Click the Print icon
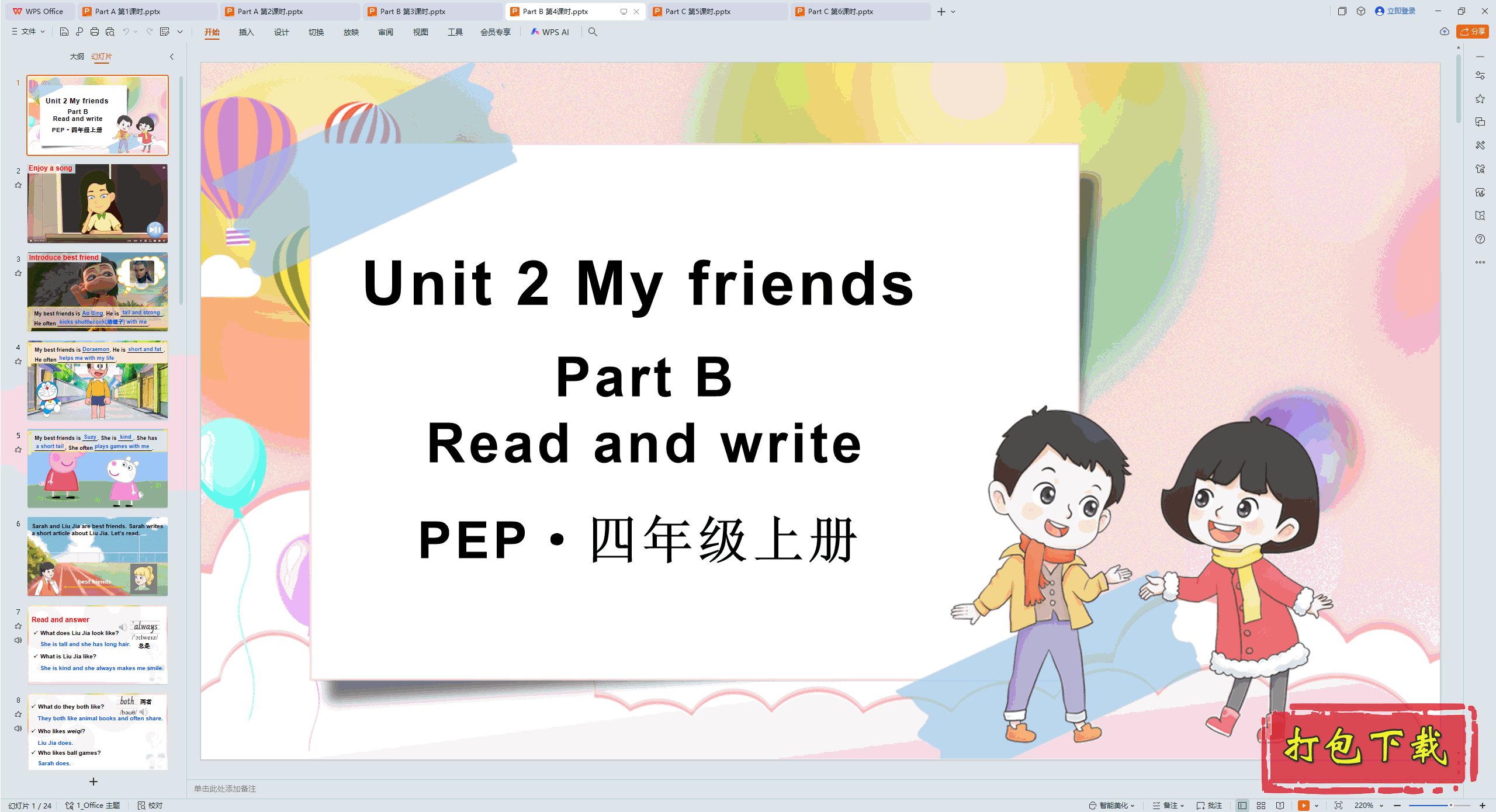 [x=95, y=32]
